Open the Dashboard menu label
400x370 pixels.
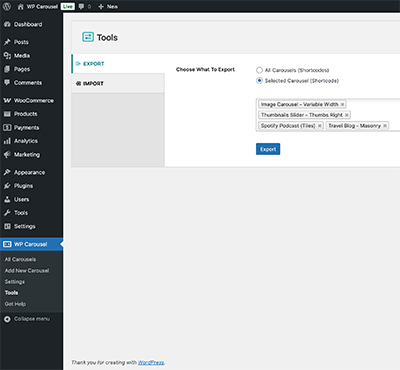pos(28,24)
